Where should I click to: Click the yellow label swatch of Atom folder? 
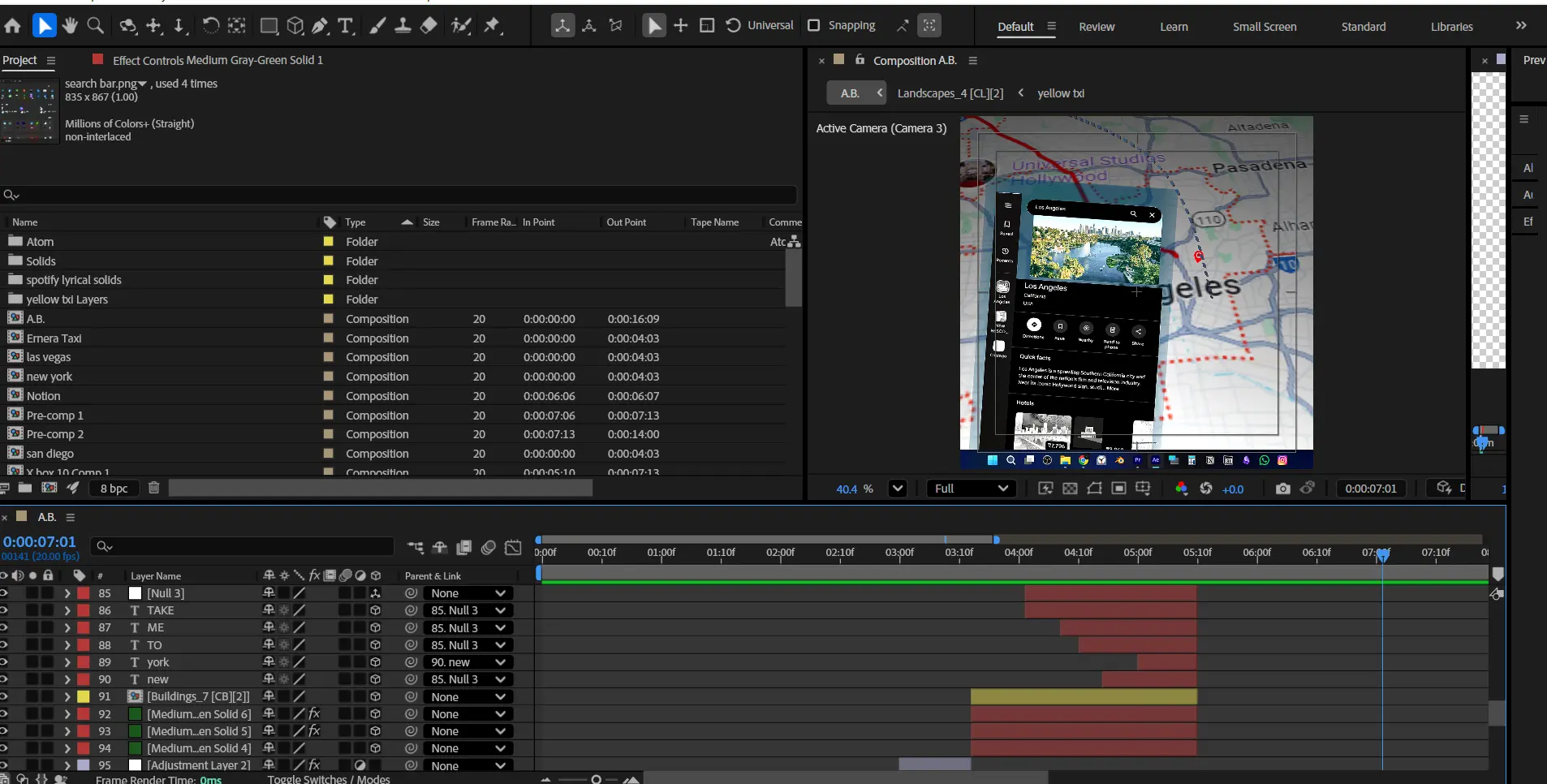click(329, 242)
